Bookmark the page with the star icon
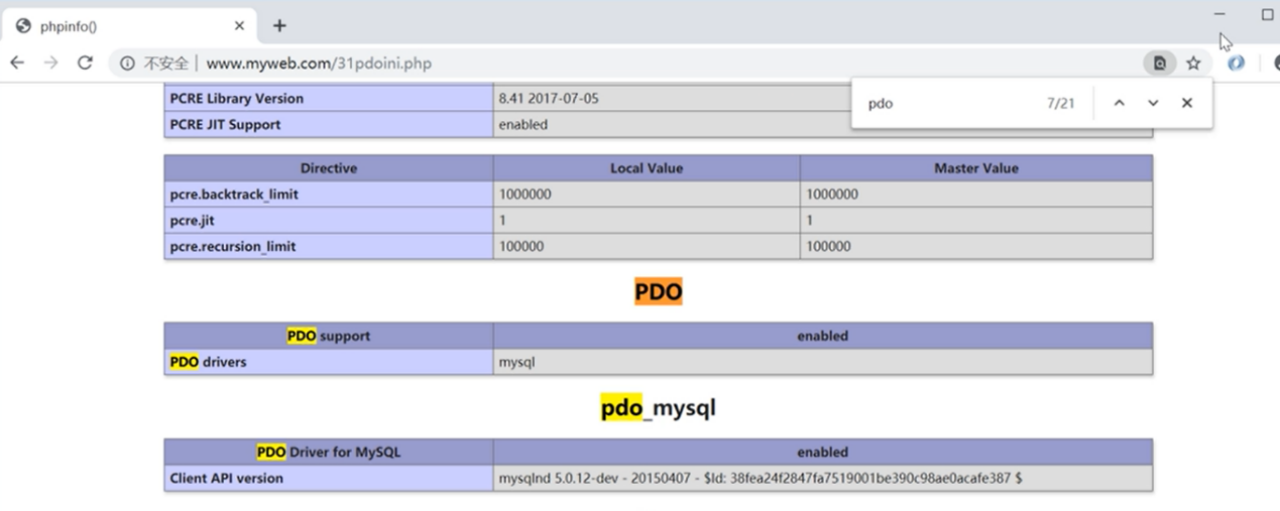 [x=1193, y=63]
